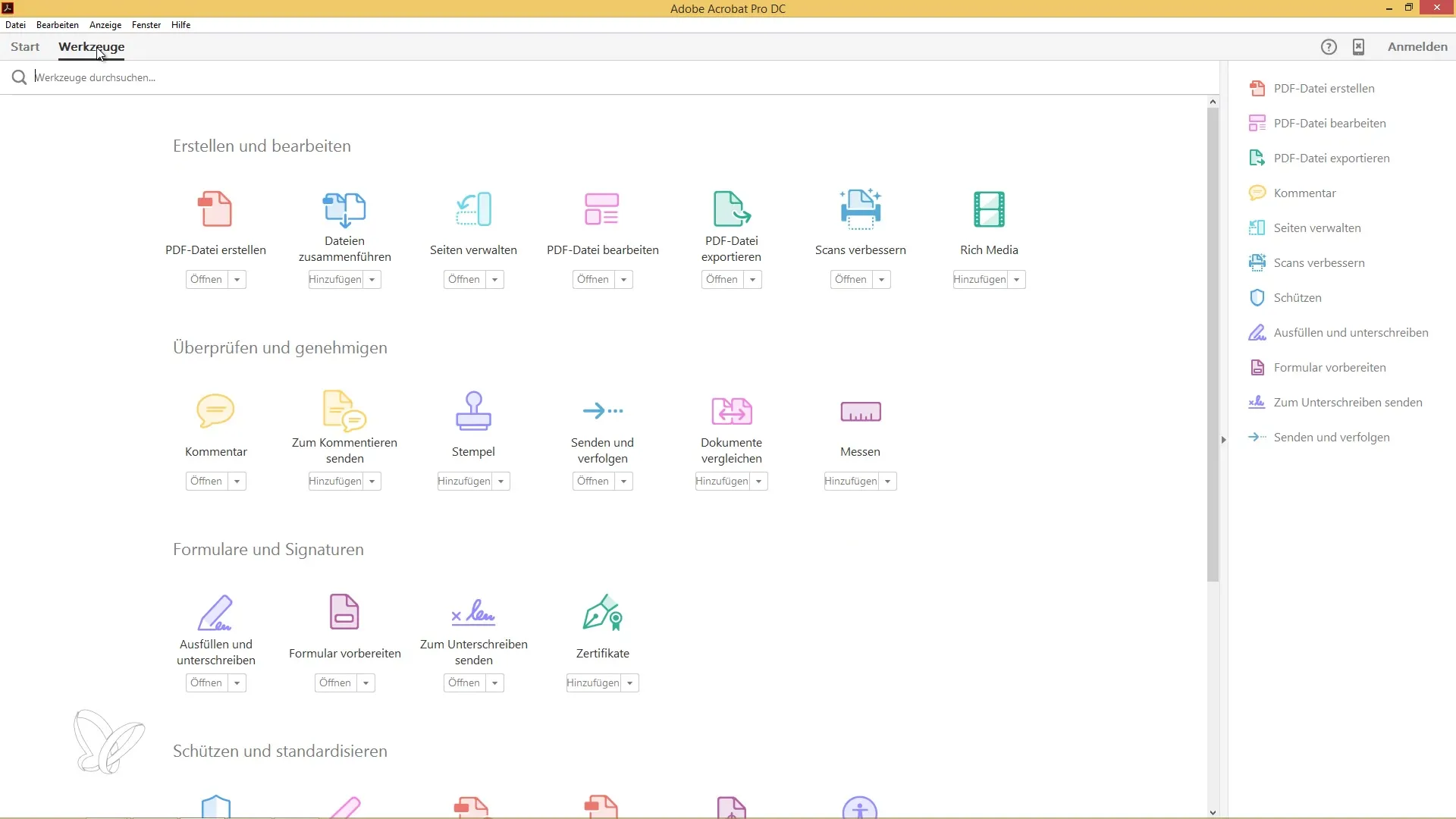The image size is (1456, 819).
Task: Open the Senden und verfolgen arrow icon
Action: click(603, 410)
